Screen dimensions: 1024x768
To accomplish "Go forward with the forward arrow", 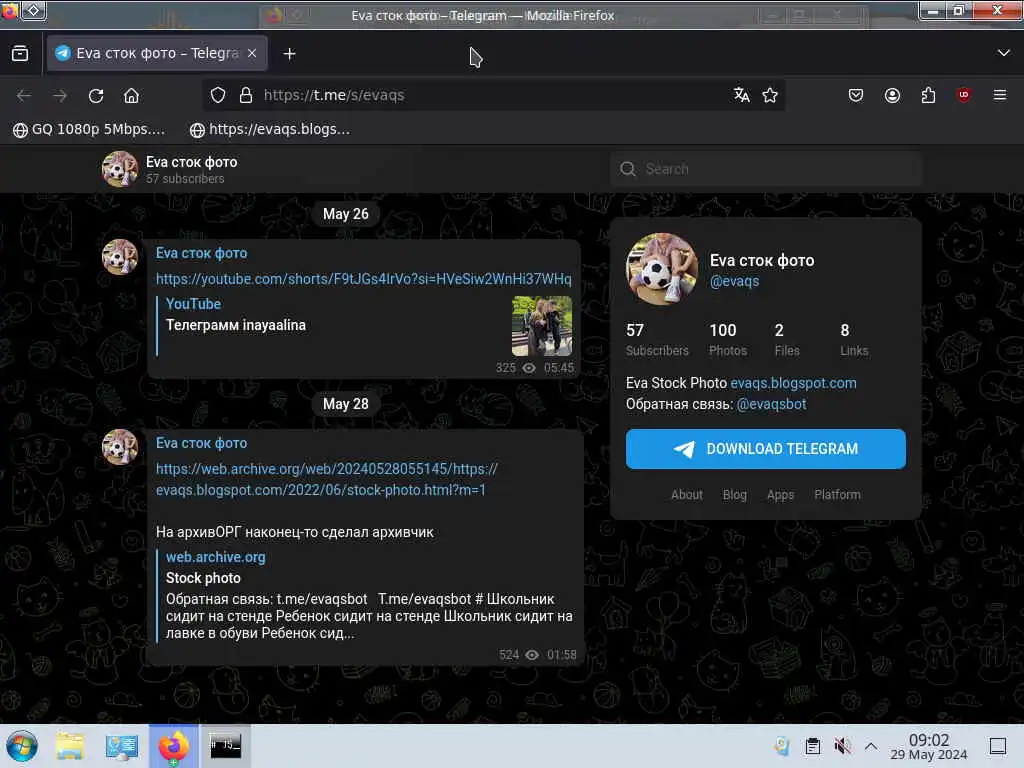I will (x=60, y=95).
